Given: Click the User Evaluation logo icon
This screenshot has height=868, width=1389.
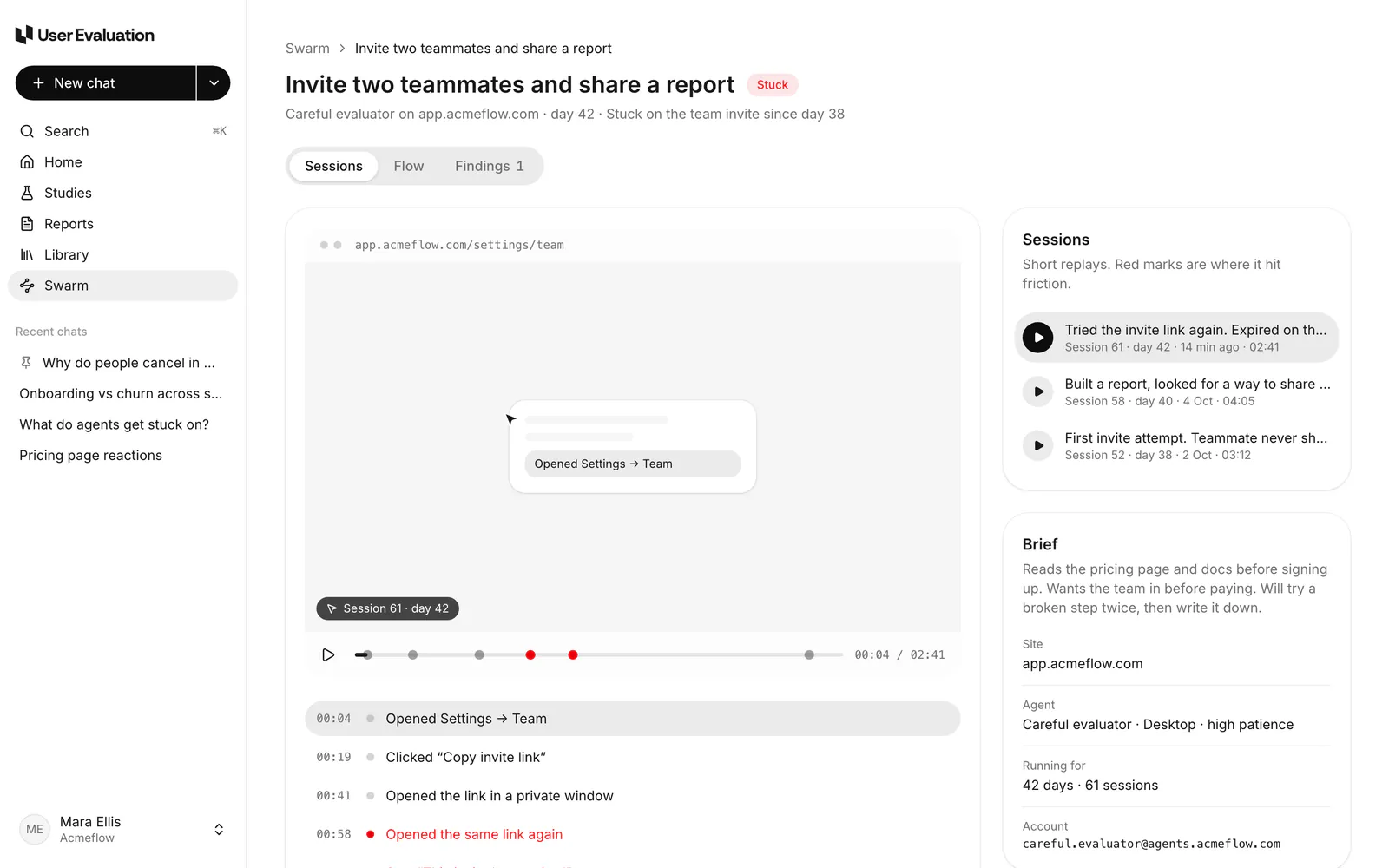Looking at the screenshot, I should click(x=24, y=35).
